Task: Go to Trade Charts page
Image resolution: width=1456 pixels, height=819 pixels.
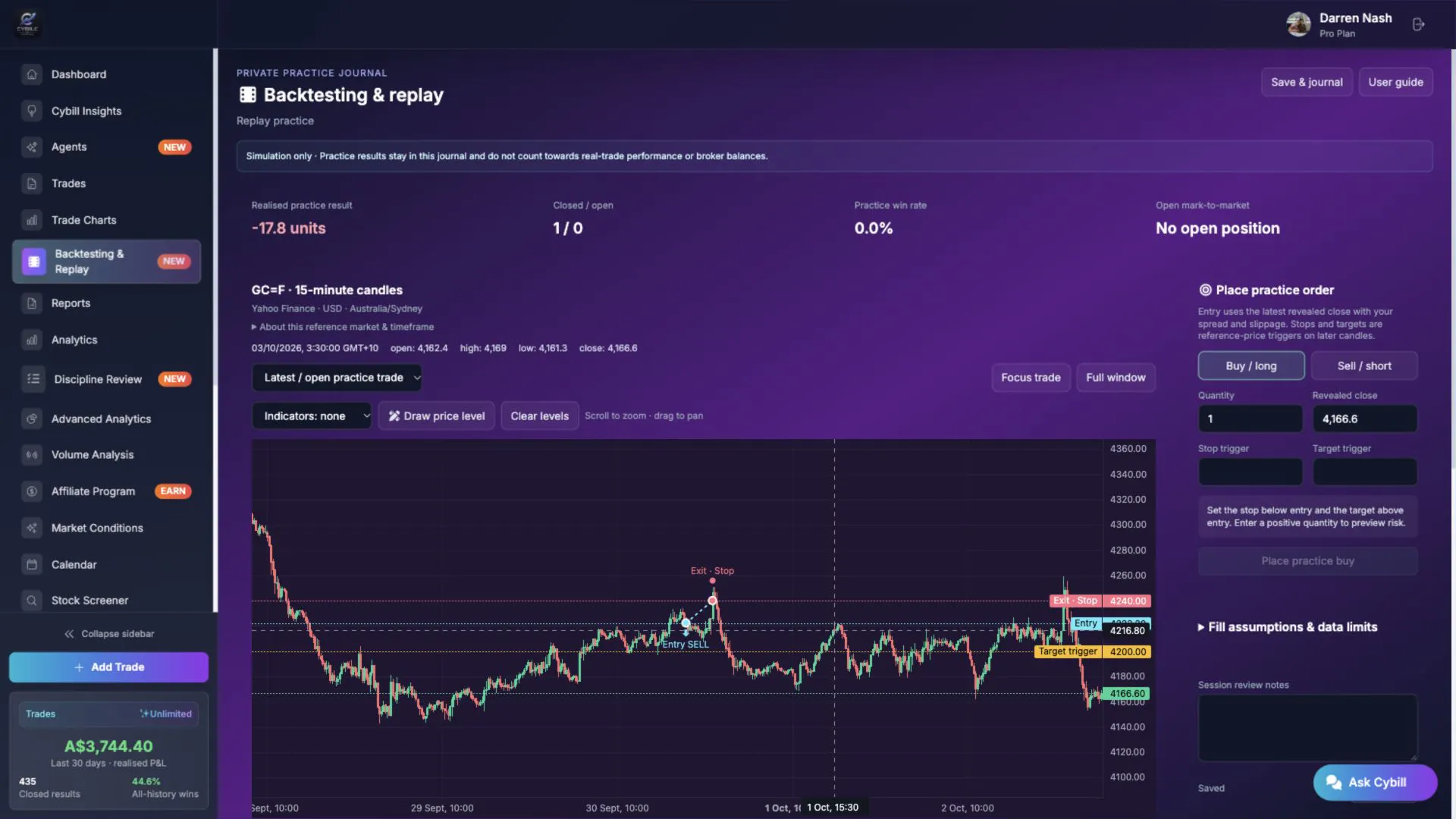Action: point(106,220)
